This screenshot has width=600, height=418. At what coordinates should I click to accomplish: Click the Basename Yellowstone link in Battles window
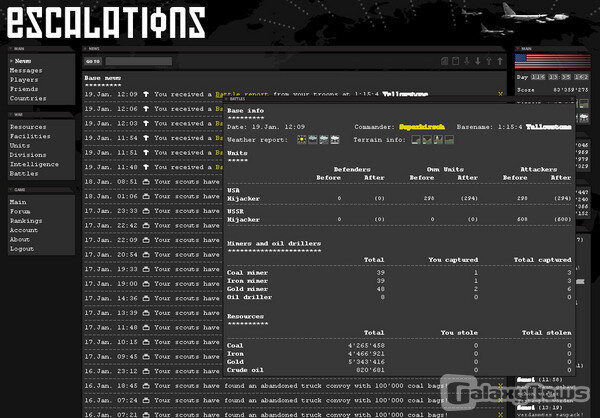tap(548, 127)
